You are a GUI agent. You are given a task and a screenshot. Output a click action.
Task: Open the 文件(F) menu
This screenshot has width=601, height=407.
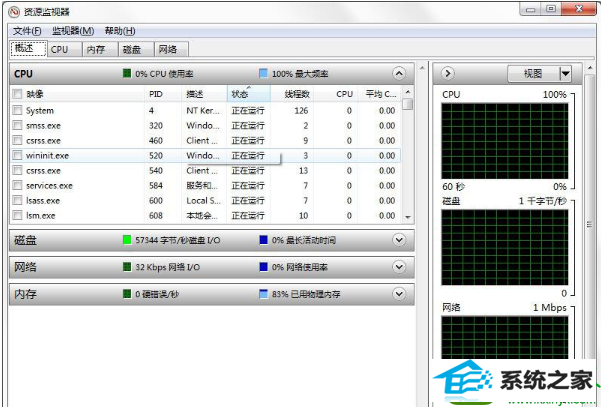pos(27,31)
